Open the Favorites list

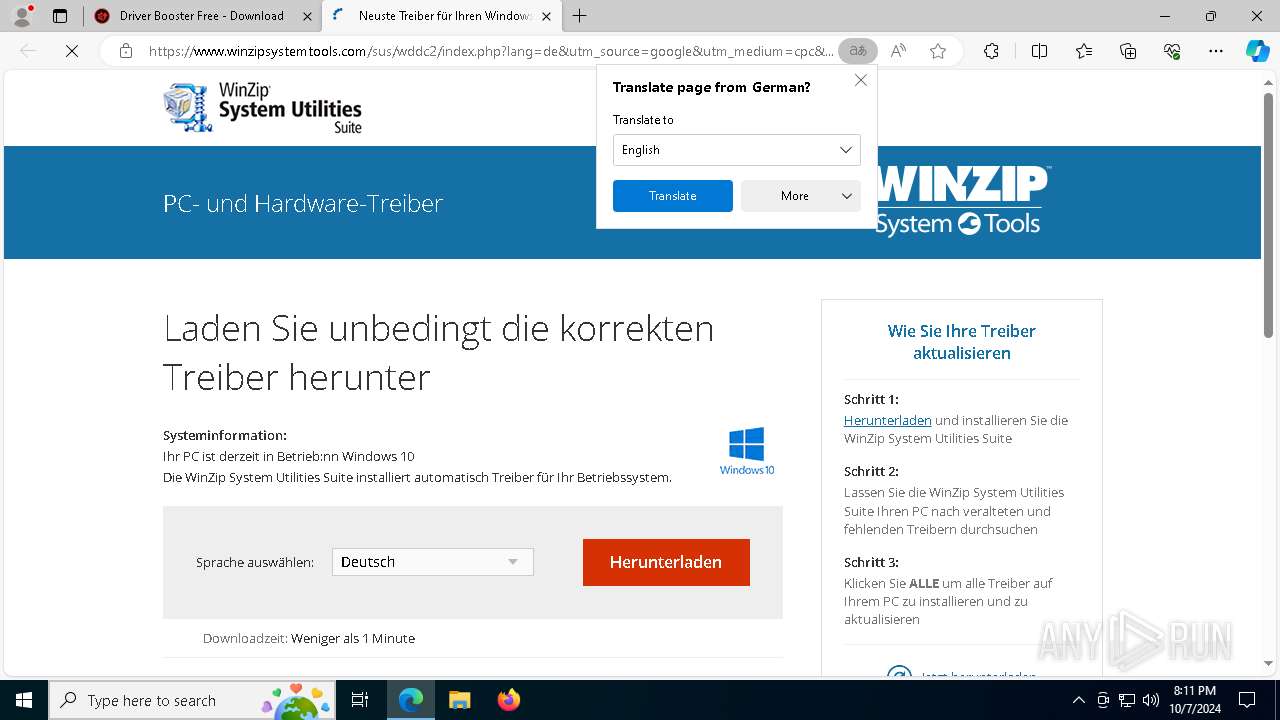(x=1084, y=51)
